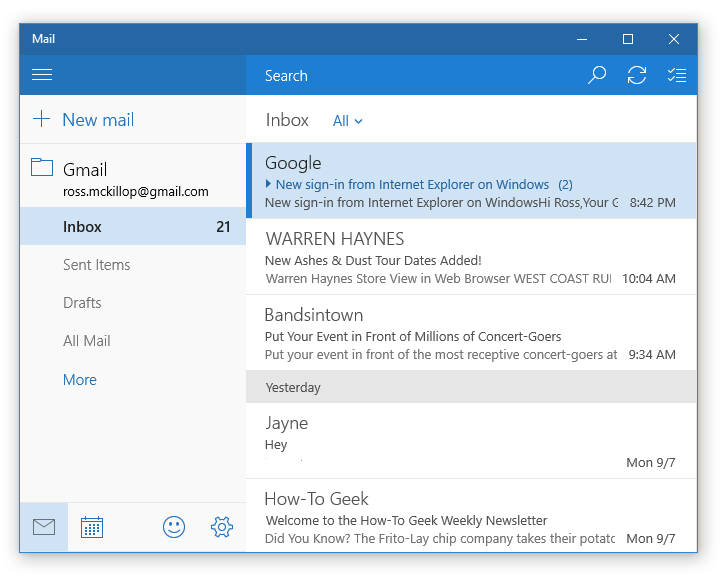Open the All Mail folder
Viewport: 728px width, 584px height.
click(x=133, y=341)
